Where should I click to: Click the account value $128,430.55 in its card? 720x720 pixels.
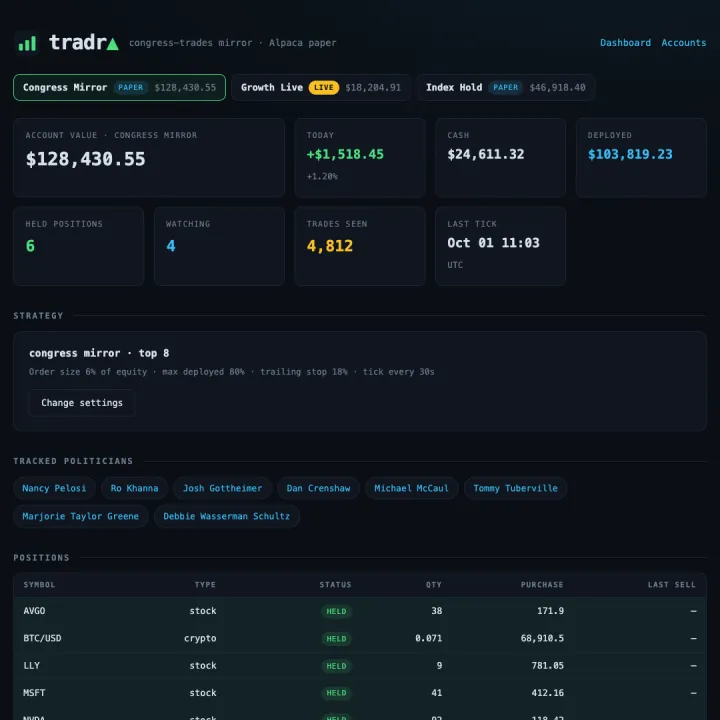coord(85,159)
